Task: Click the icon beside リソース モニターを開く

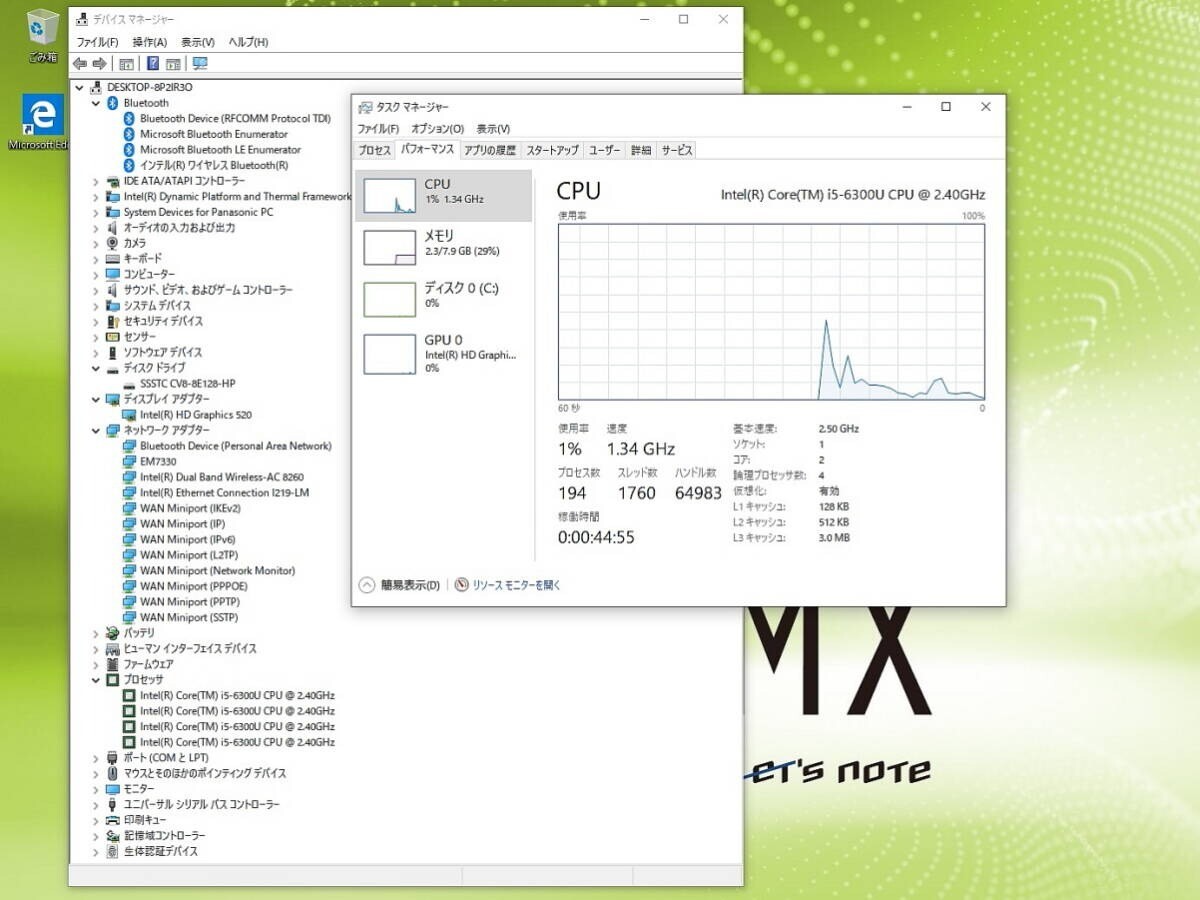Action: pos(461,585)
